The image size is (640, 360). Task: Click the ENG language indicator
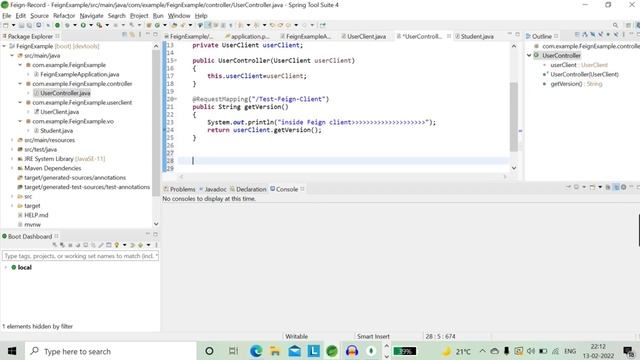tap(570, 351)
